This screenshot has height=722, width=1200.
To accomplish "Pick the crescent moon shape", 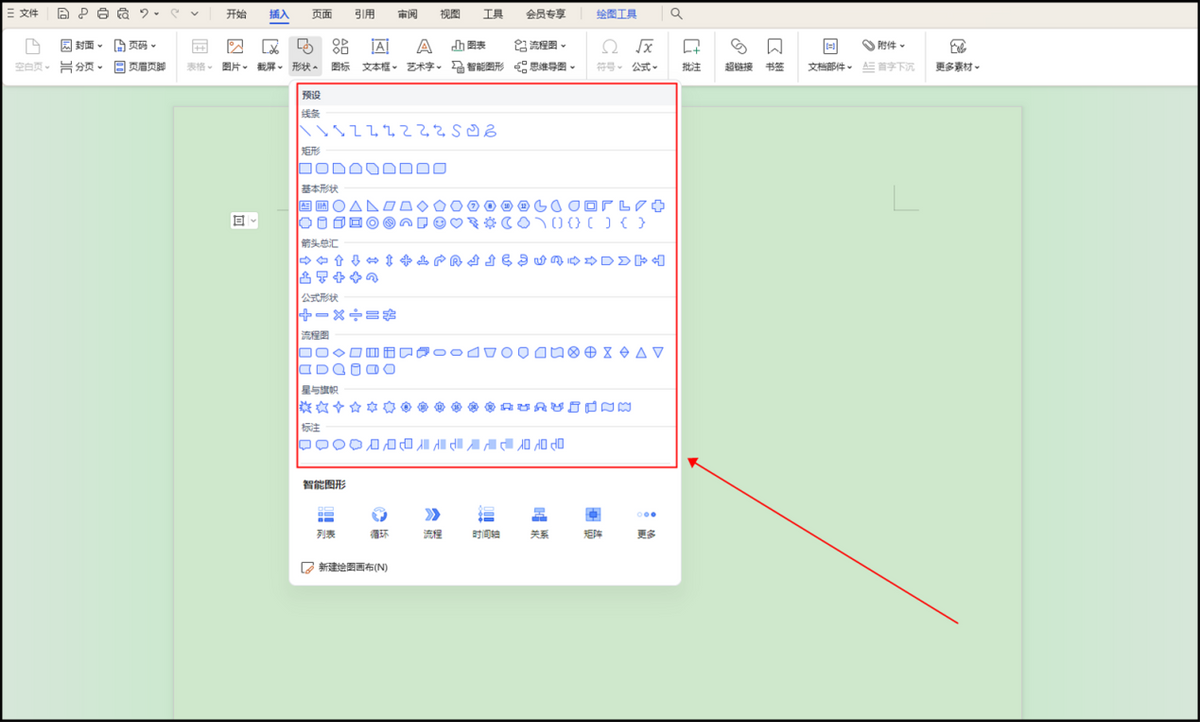I will tap(506, 223).
